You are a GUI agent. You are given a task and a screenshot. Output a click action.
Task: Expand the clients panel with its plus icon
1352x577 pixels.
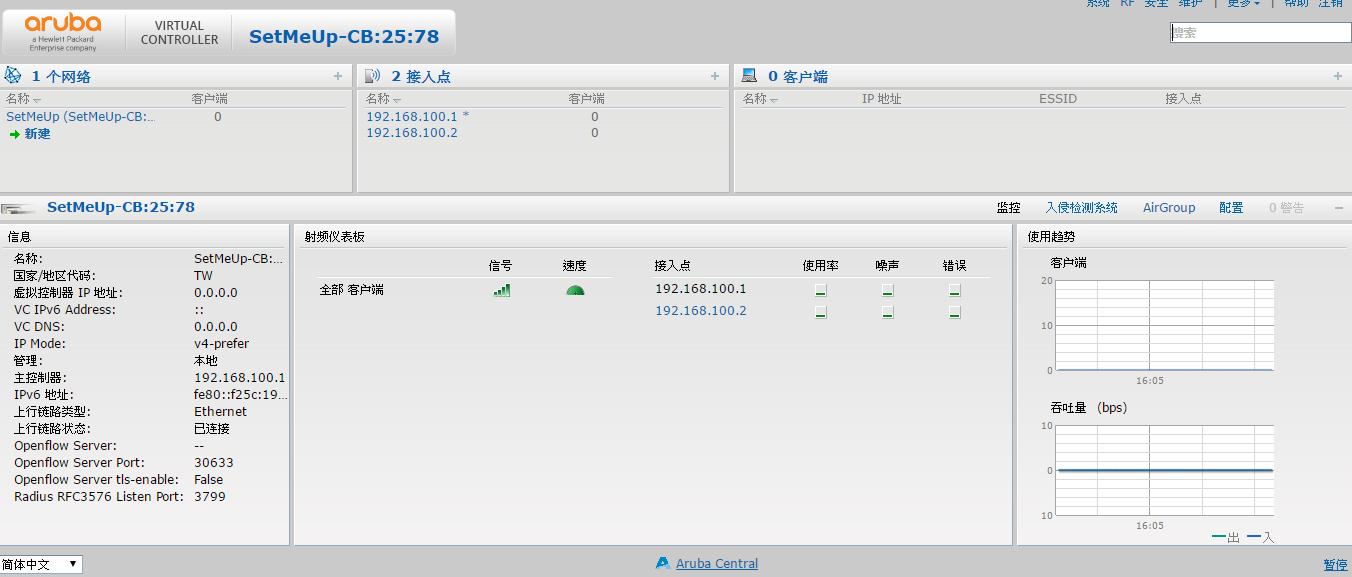[x=1338, y=76]
